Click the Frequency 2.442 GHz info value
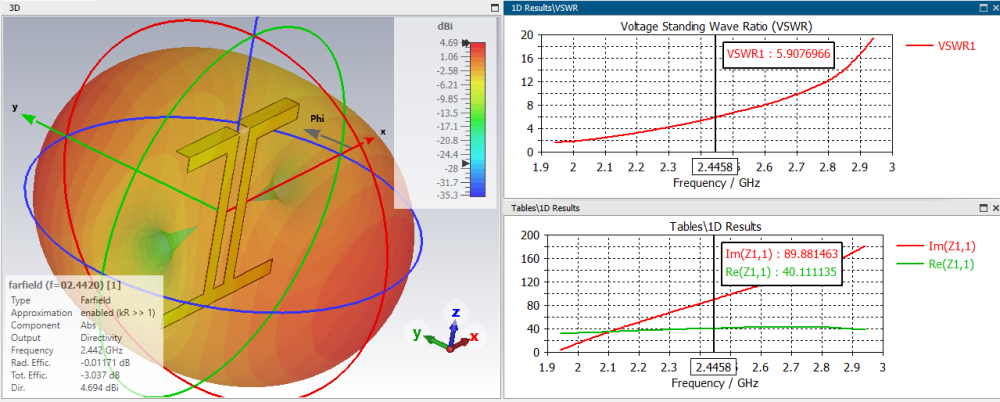1000x402 pixels. pyautogui.click(x=101, y=350)
